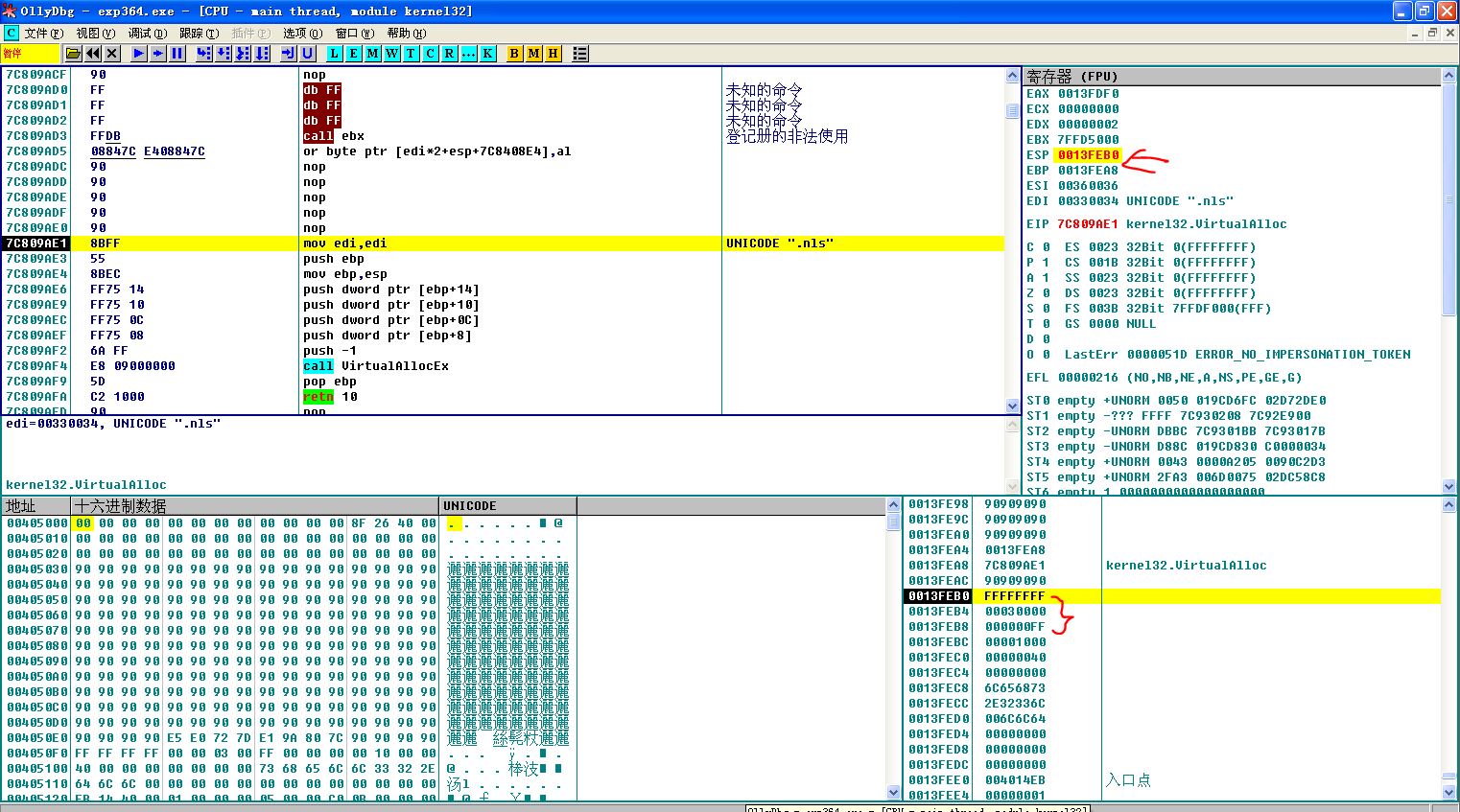Click the up arrow of the hex dump scrollbar
This screenshot has height=812, width=1460.
click(894, 504)
